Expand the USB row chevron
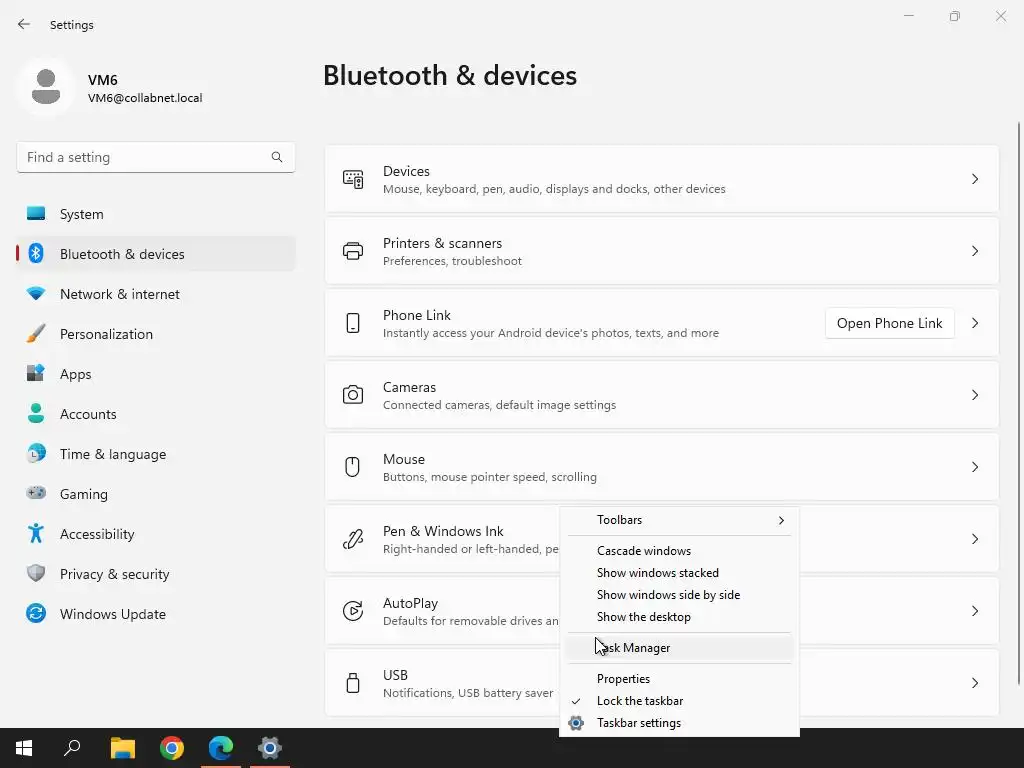The height and width of the screenshot is (768, 1024). pos(974,682)
